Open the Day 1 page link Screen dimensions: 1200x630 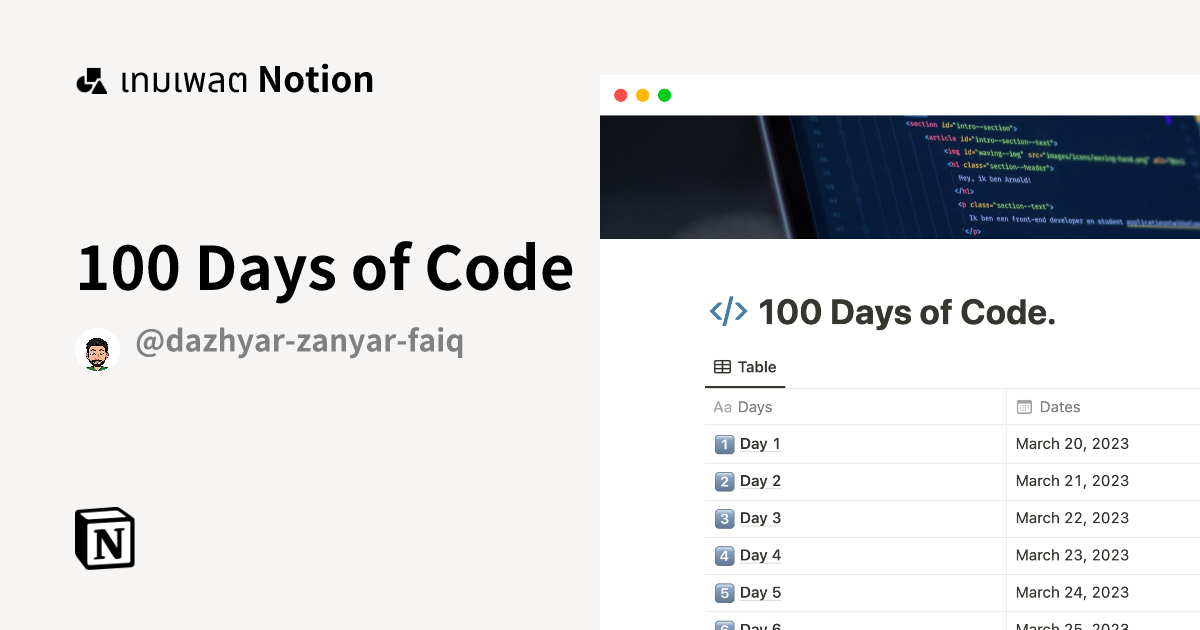tap(760, 444)
